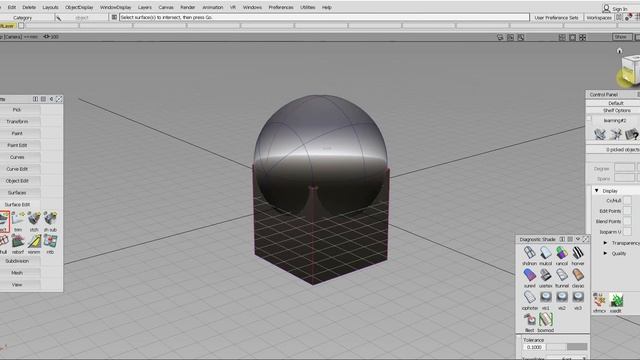The height and width of the screenshot is (360, 640).
Task: Open the Pick palette tab
Action: click(17, 110)
